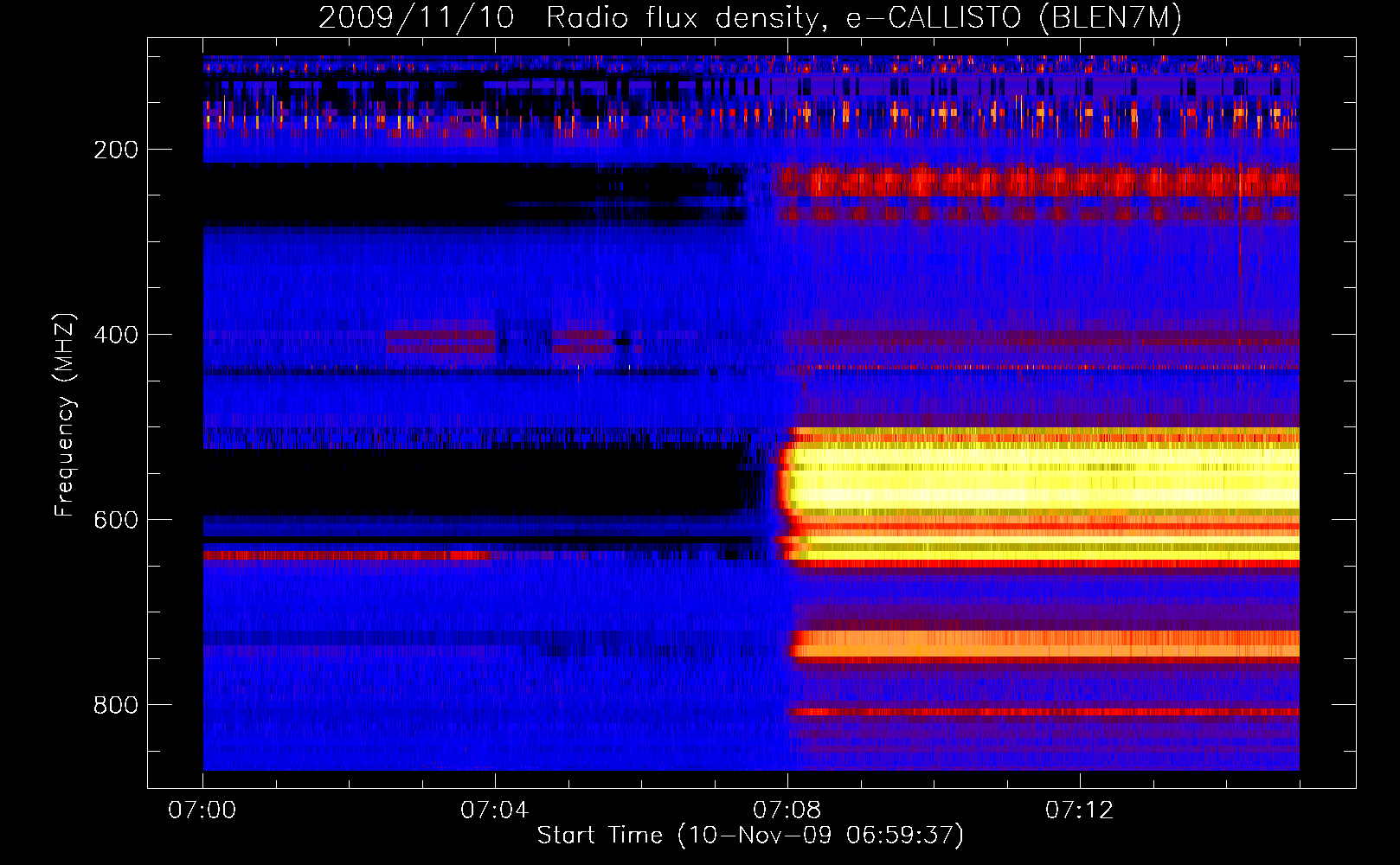Click the 'Start Time (10-Nov-09 06:59:37)' axis label

point(750,836)
